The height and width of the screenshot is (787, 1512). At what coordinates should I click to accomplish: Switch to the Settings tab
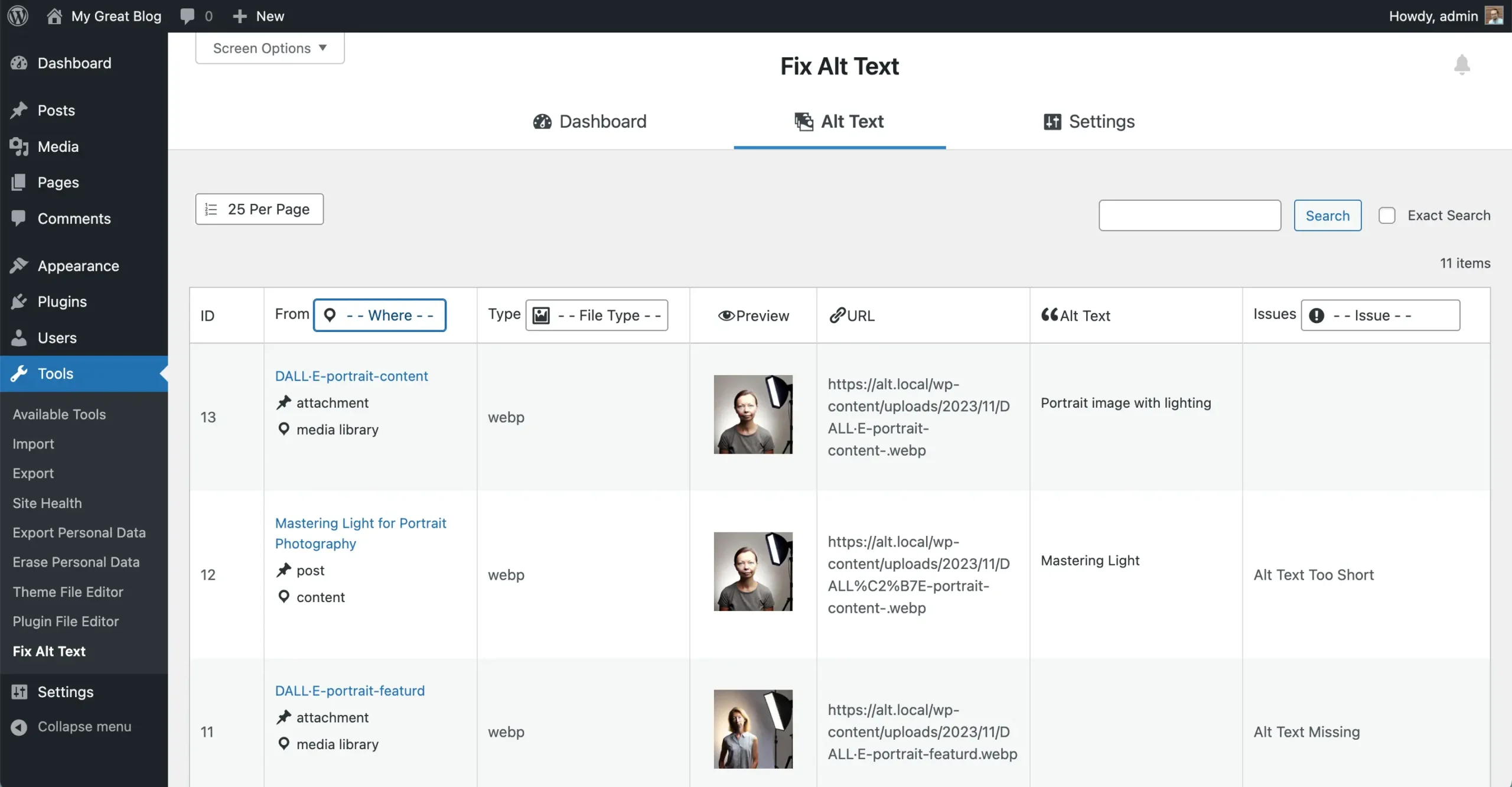[x=1089, y=122]
